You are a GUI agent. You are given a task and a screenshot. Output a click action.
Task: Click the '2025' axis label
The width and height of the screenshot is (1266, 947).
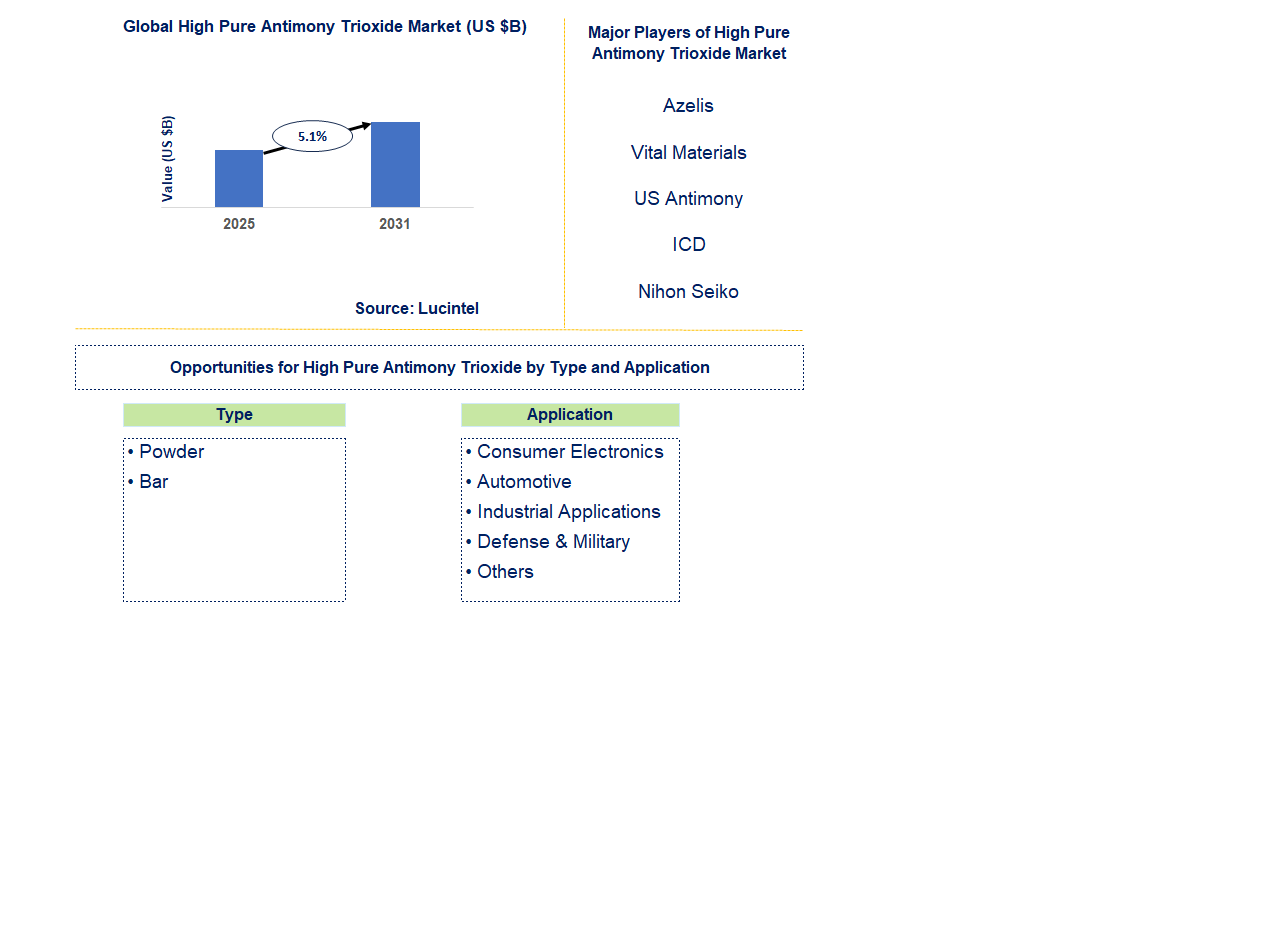point(239,224)
